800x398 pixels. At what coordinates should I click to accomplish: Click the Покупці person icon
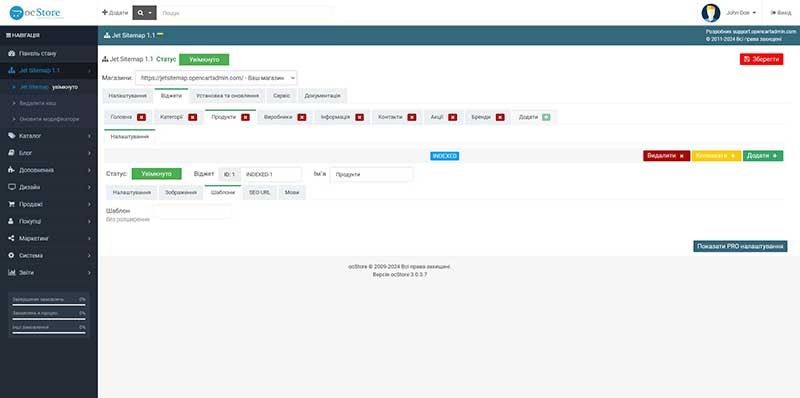pos(12,221)
